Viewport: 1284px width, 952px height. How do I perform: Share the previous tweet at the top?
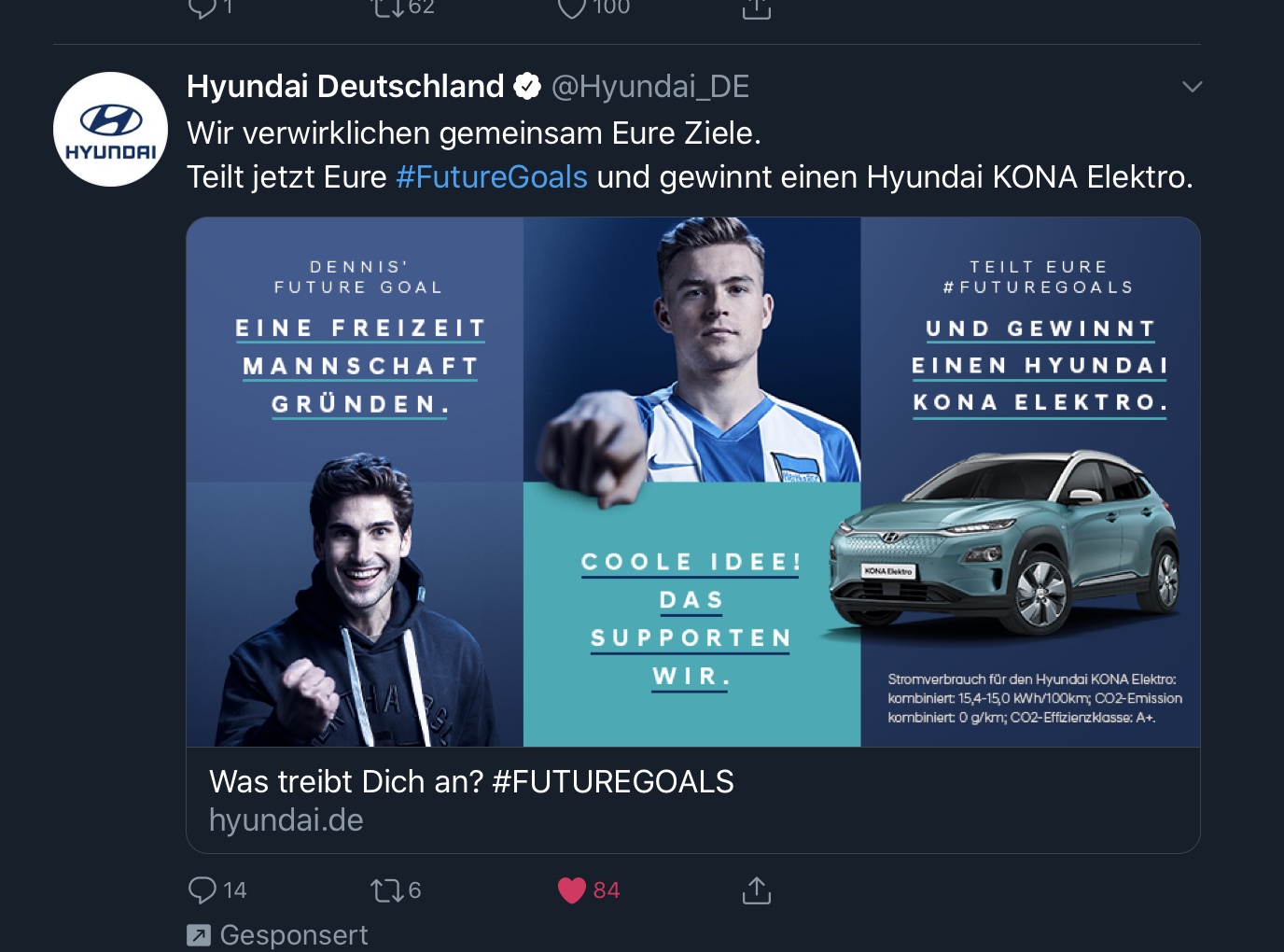756,7
